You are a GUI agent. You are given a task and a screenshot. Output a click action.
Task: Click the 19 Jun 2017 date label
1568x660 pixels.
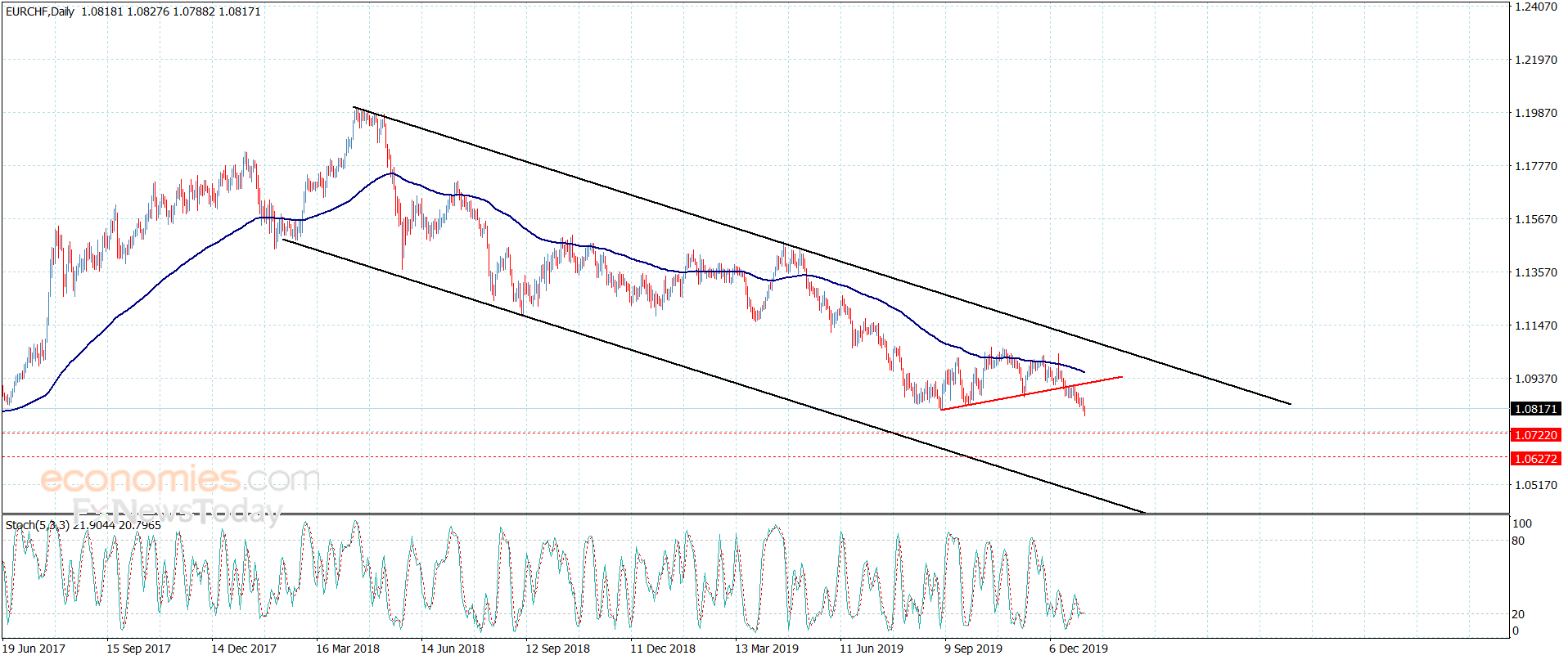[x=34, y=649]
